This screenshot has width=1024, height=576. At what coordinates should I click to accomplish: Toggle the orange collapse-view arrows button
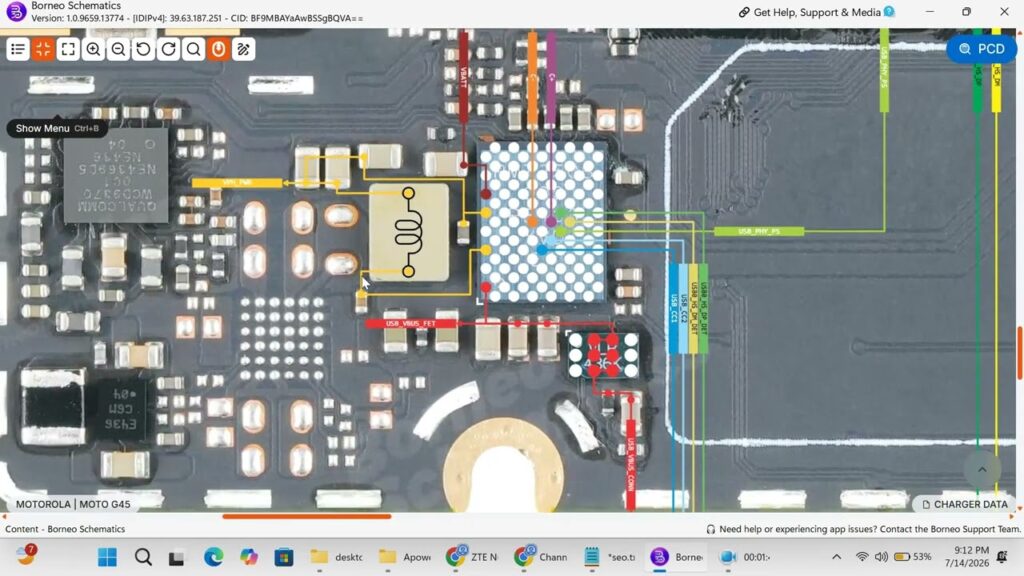43,49
